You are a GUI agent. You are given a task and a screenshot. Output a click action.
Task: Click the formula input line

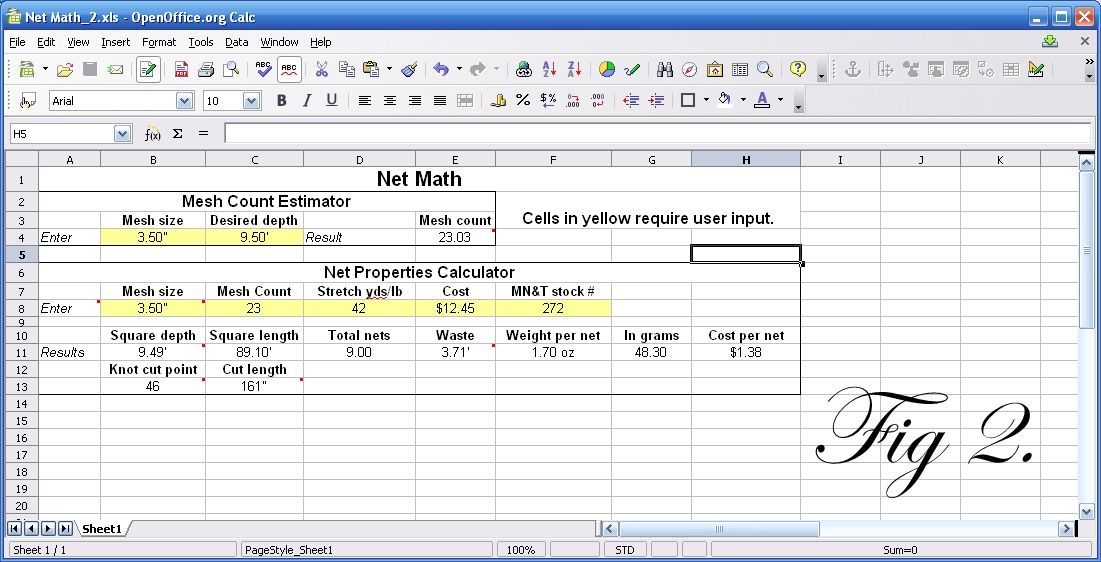tap(657, 133)
